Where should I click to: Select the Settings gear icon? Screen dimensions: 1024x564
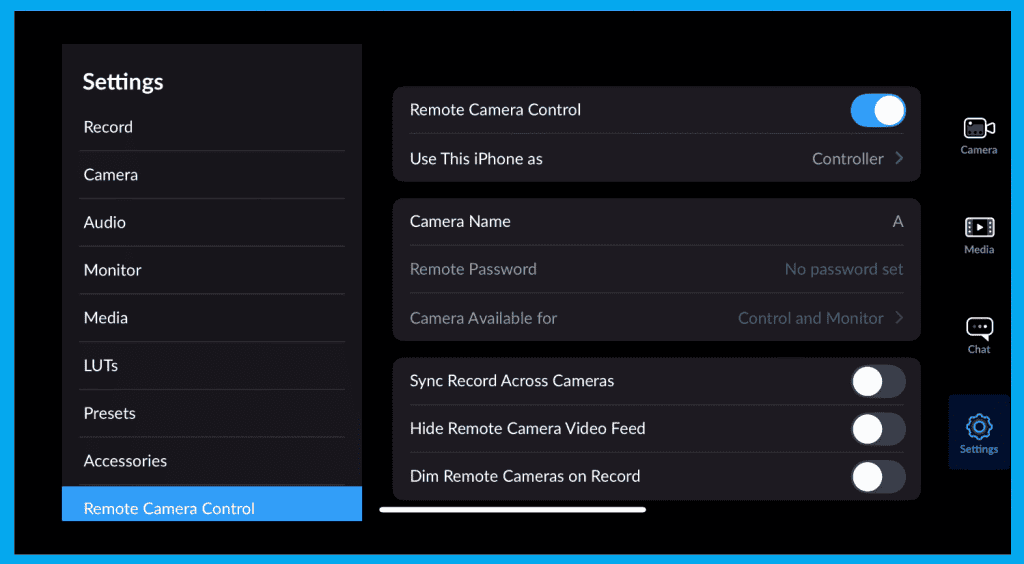pyautogui.click(x=978, y=428)
